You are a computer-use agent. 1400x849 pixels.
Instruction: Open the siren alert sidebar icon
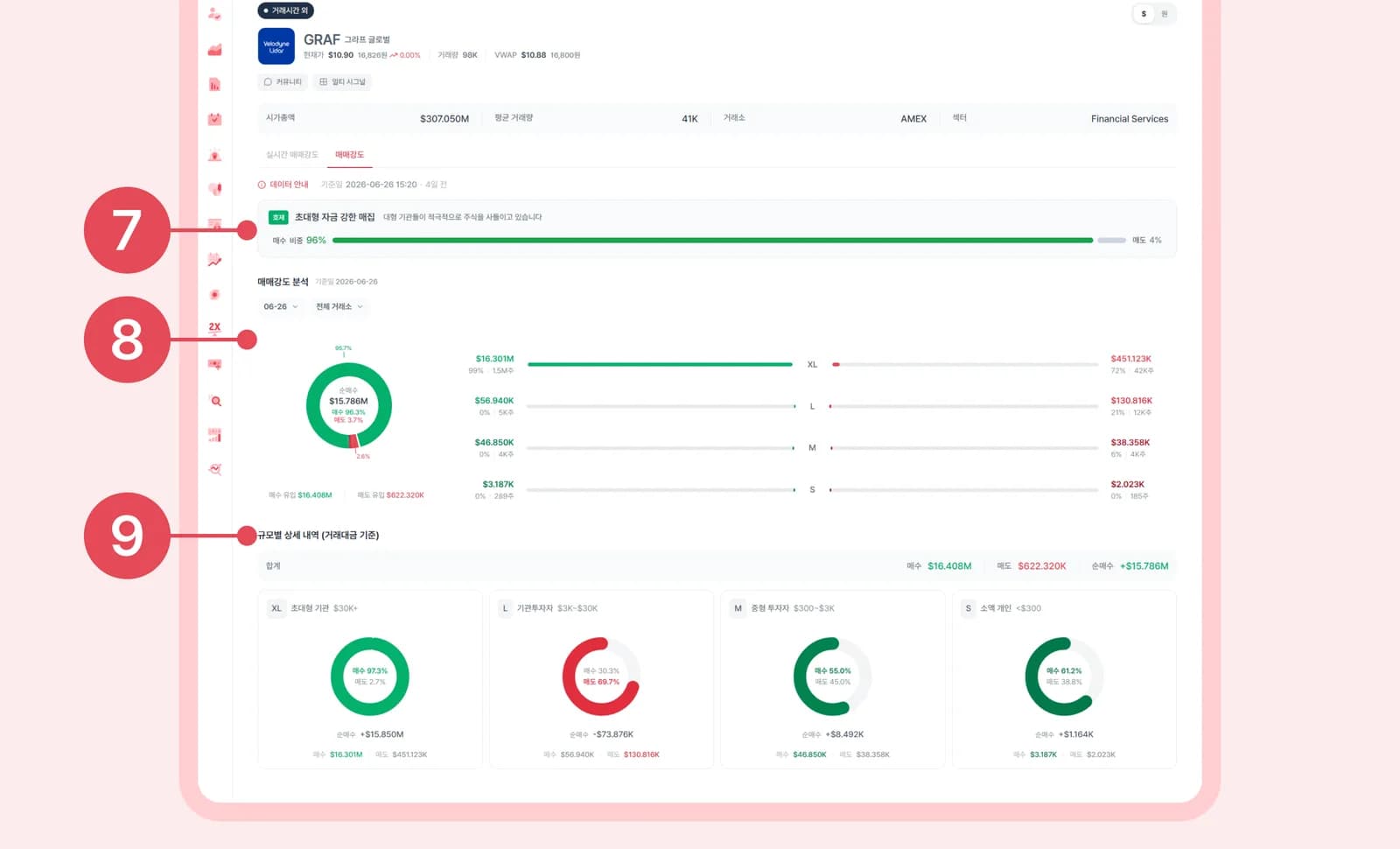[214, 156]
